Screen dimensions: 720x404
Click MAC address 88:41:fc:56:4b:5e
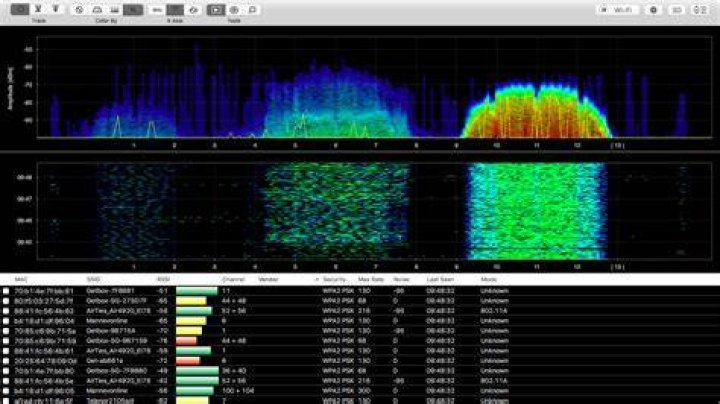pyautogui.click(x=44, y=381)
